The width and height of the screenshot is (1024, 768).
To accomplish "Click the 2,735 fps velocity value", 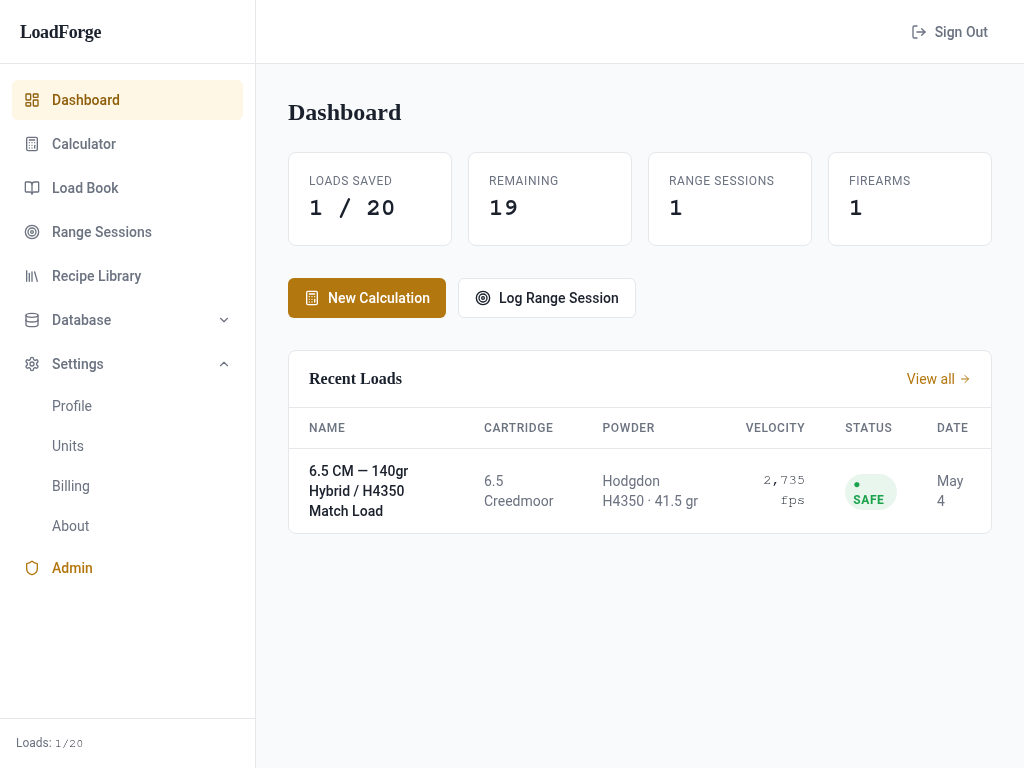I will click(x=784, y=490).
